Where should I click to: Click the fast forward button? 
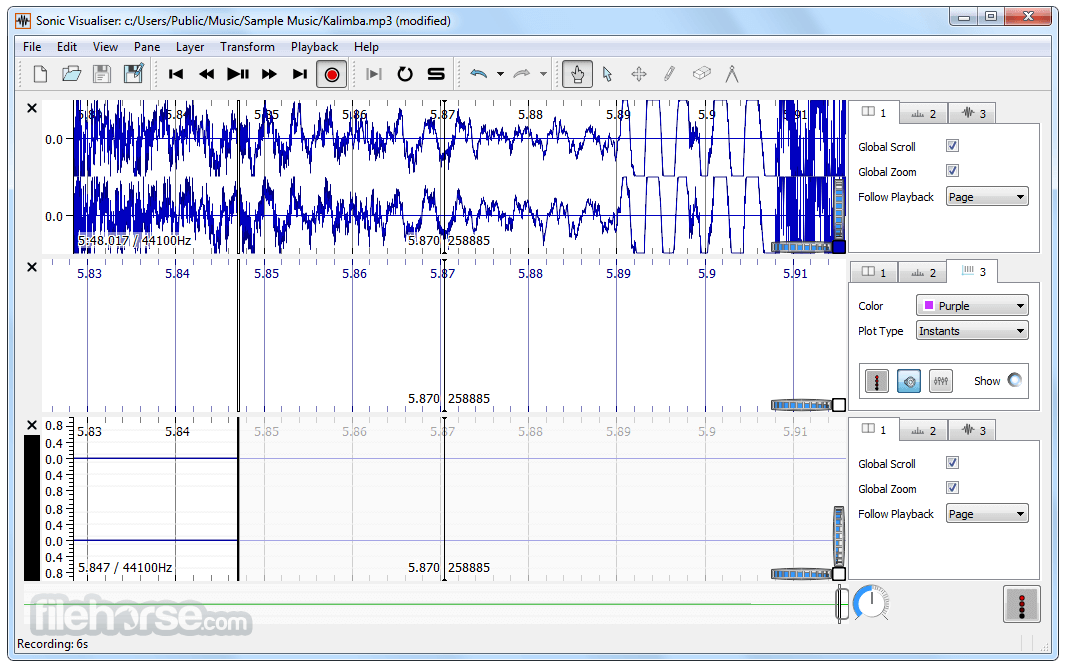point(269,74)
